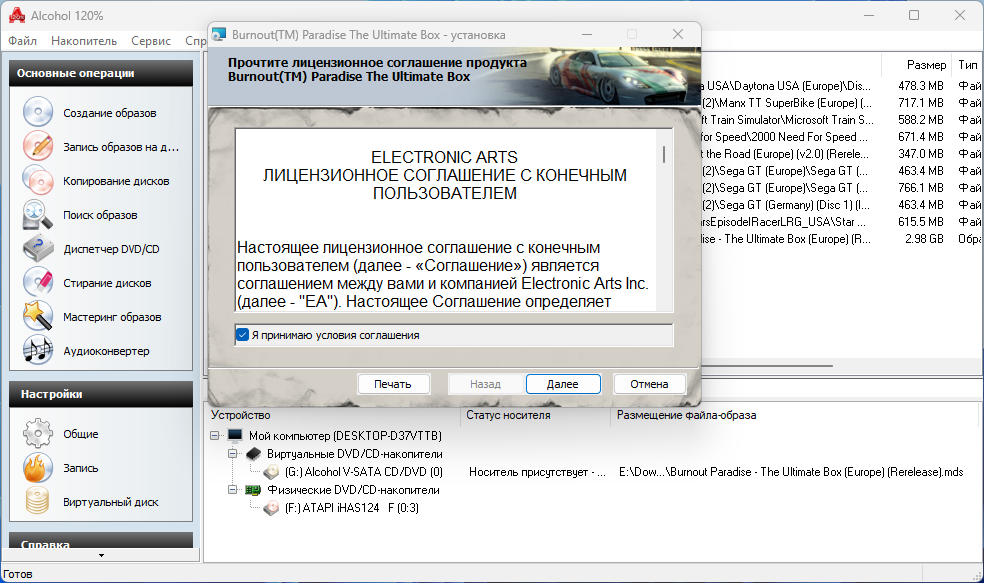Click Размещение файла-образа column header
The width and height of the screenshot is (984, 583).
794,415
